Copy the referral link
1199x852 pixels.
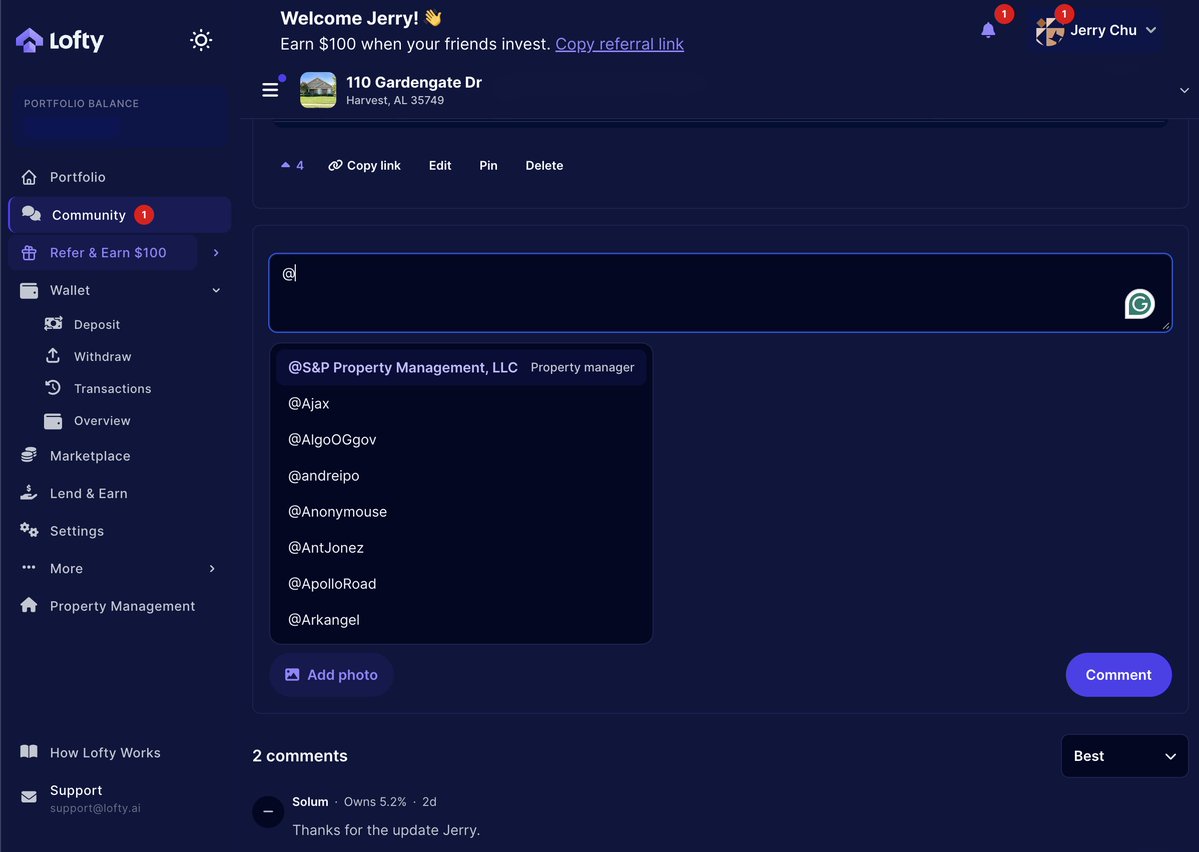(619, 44)
